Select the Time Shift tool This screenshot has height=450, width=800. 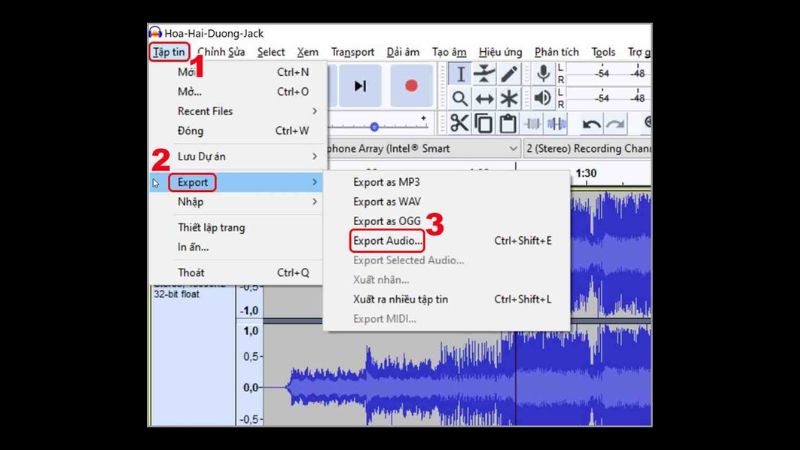point(484,98)
